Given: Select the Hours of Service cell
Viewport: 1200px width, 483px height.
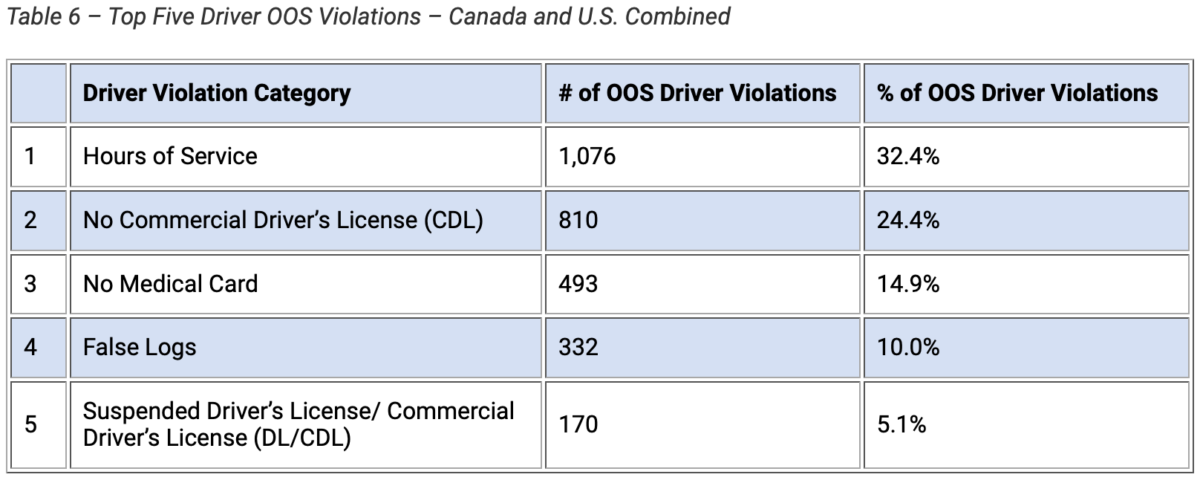Looking at the screenshot, I should (x=170, y=156).
